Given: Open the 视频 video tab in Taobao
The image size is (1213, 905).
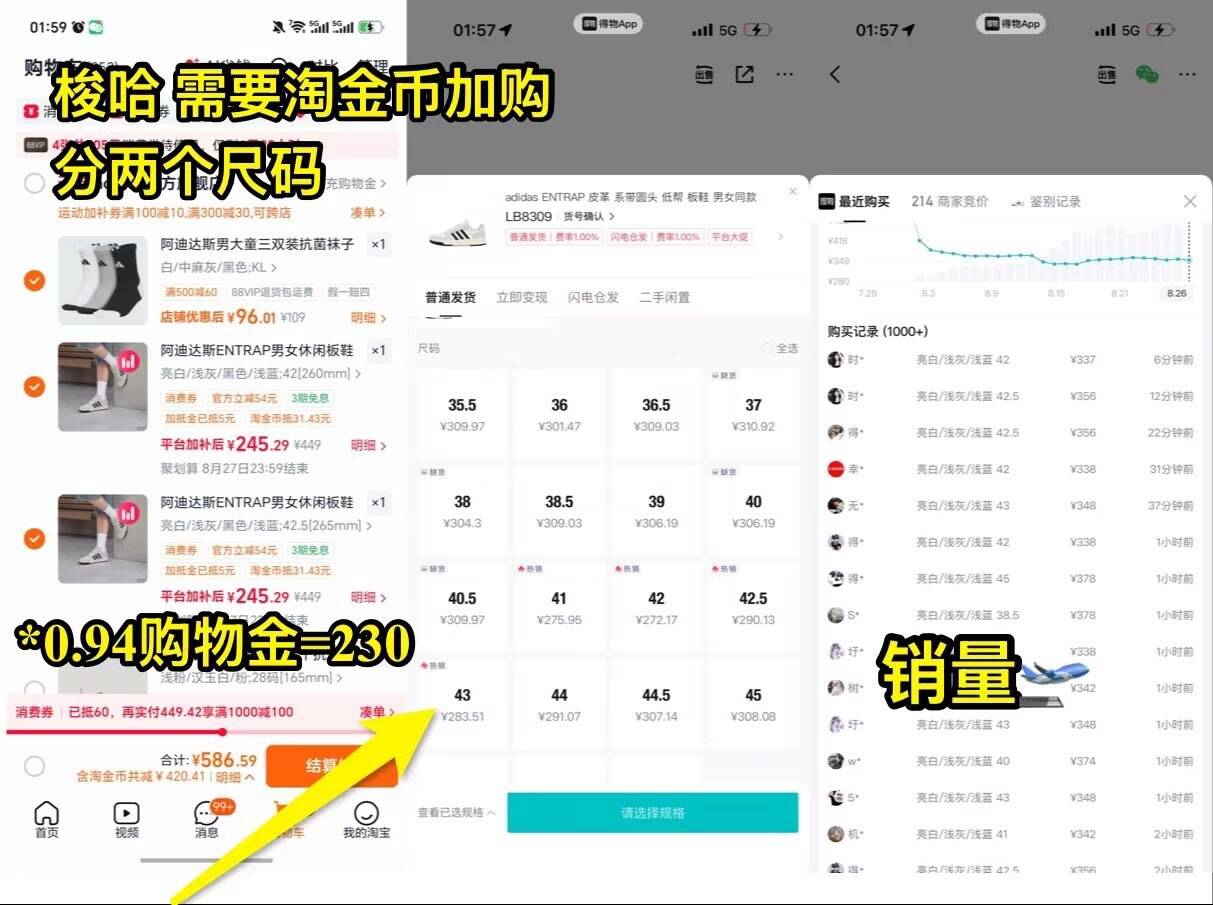Looking at the screenshot, I should 126,819.
